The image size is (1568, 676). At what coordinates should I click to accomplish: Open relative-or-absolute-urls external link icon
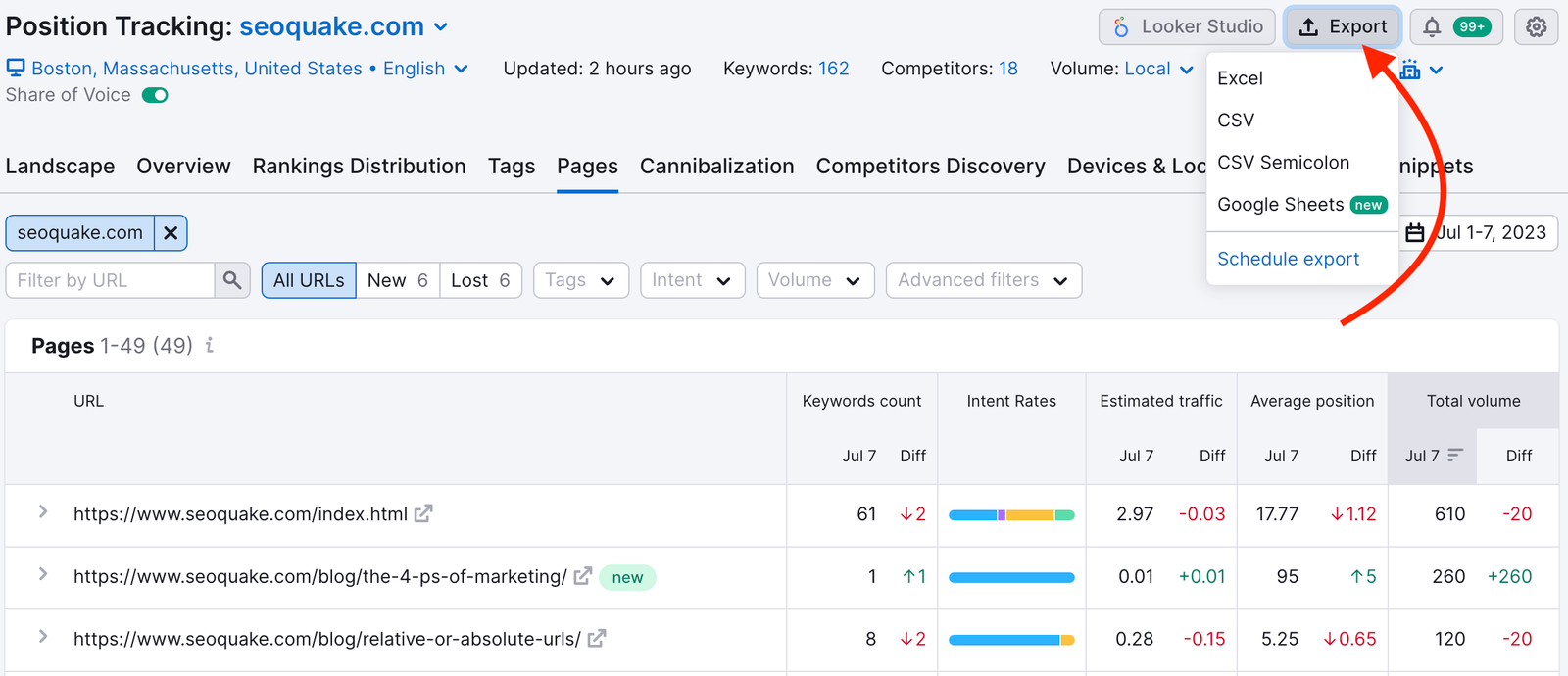tap(597, 639)
